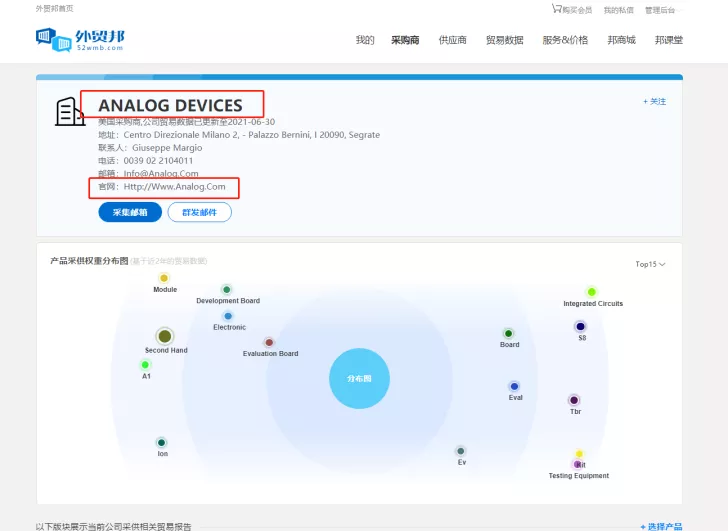
Task: Select the dark blue S8 node
Action: 580,326
